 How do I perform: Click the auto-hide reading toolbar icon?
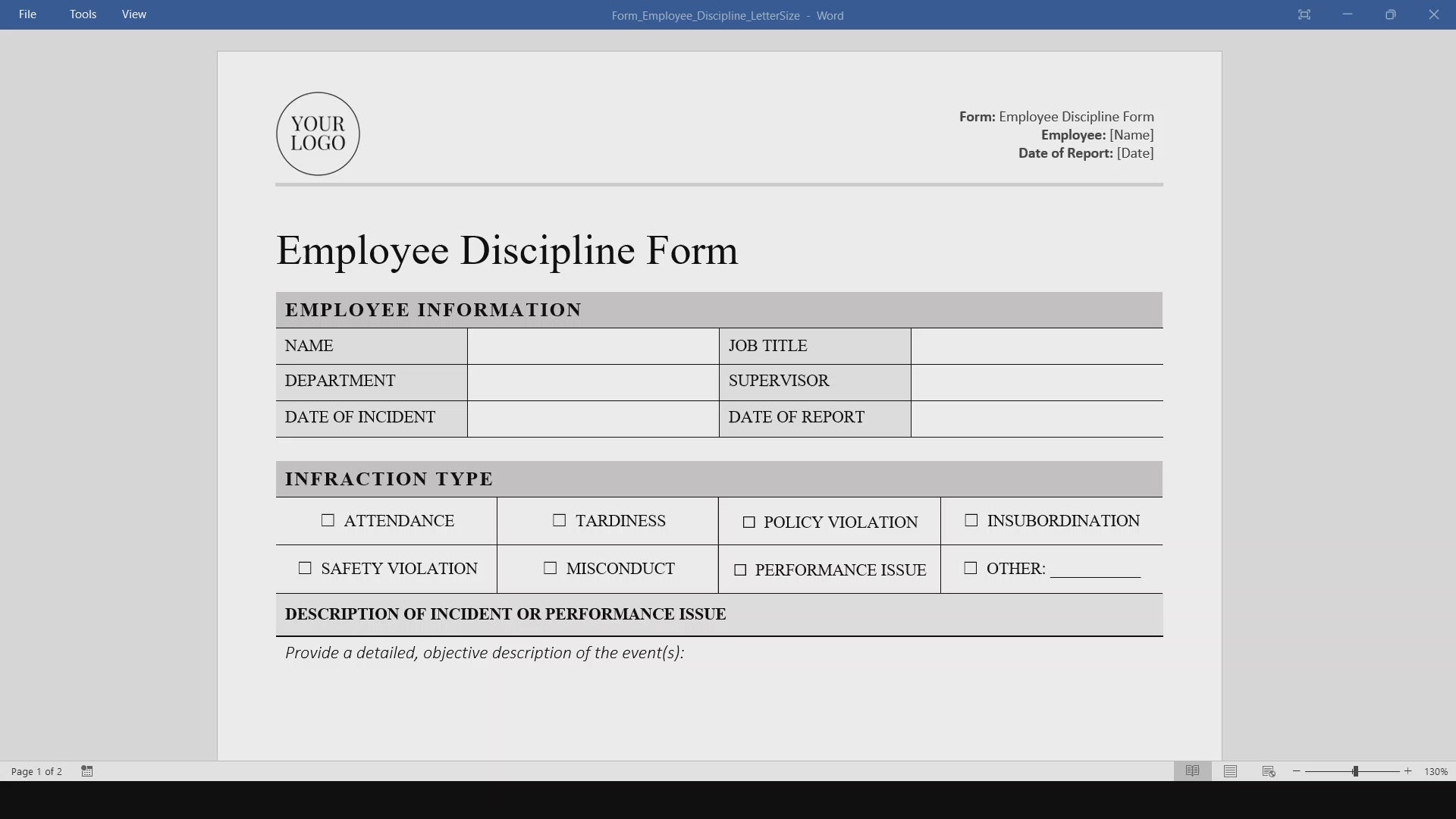(1304, 14)
